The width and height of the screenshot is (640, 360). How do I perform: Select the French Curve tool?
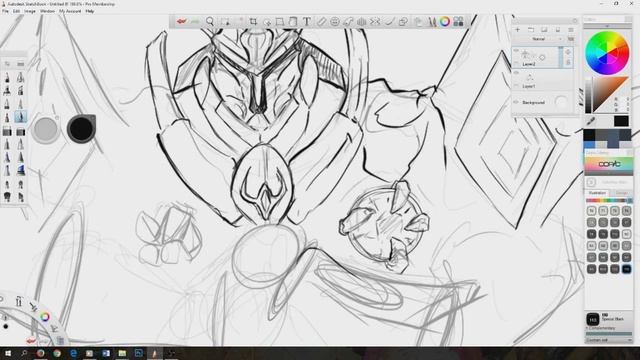click(348, 22)
